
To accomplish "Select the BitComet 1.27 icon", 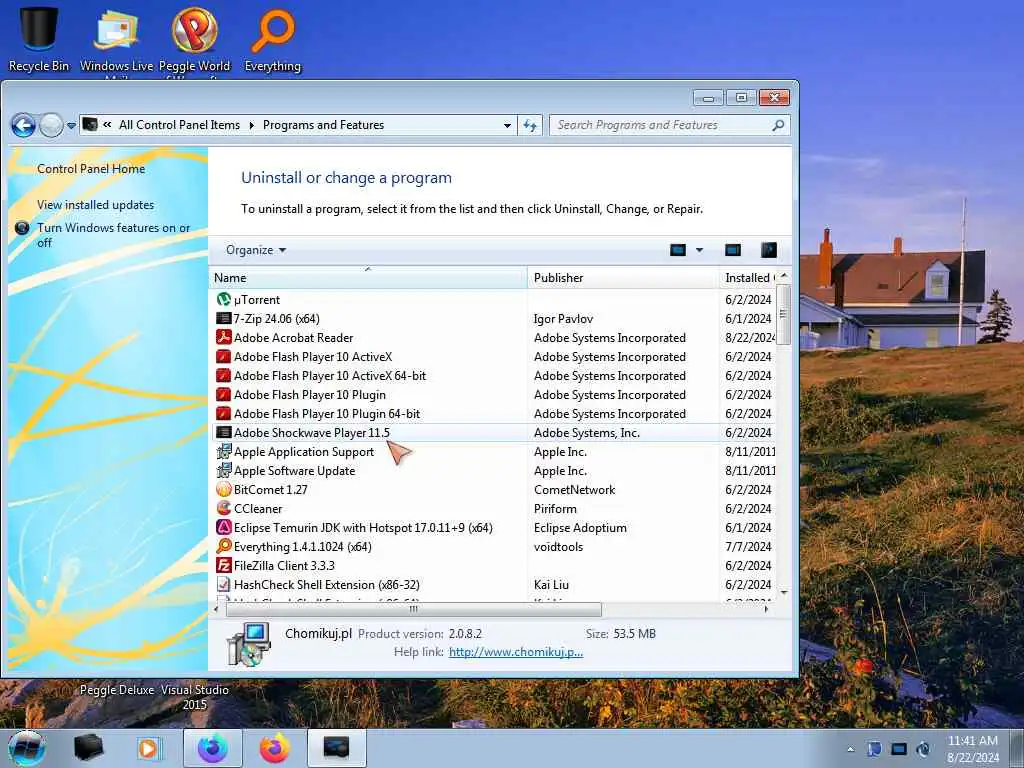I will pyautogui.click(x=223, y=489).
